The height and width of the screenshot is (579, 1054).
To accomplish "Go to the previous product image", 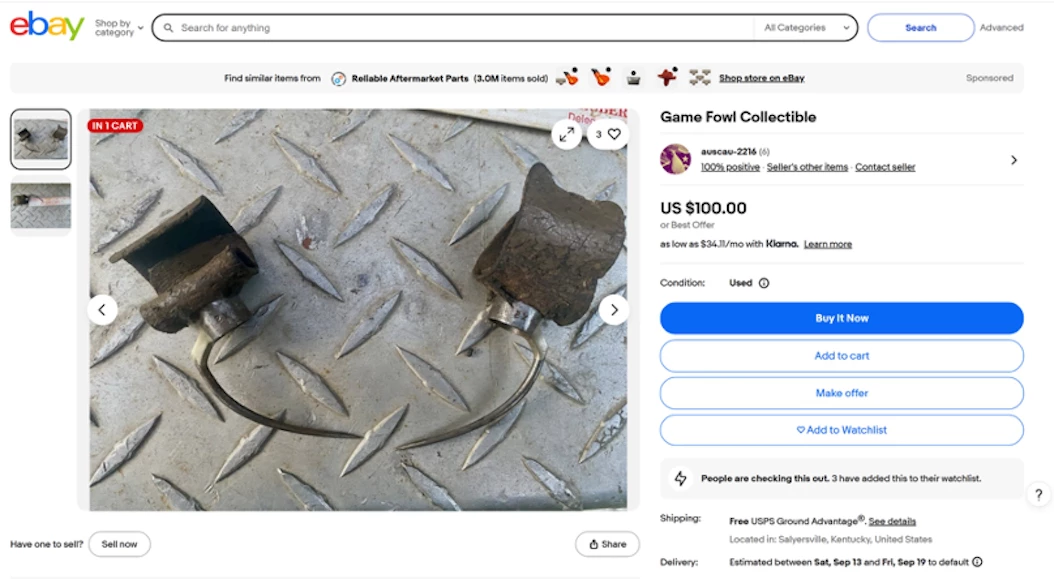I will click(x=102, y=310).
